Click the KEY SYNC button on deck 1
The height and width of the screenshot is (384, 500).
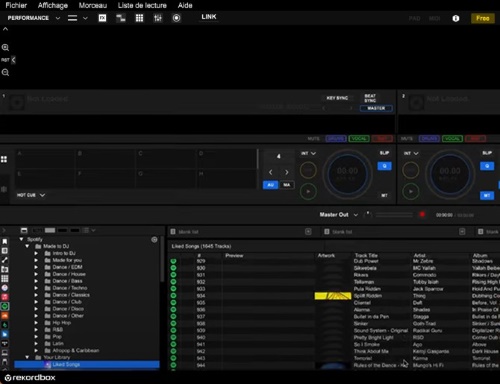(337, 98)
